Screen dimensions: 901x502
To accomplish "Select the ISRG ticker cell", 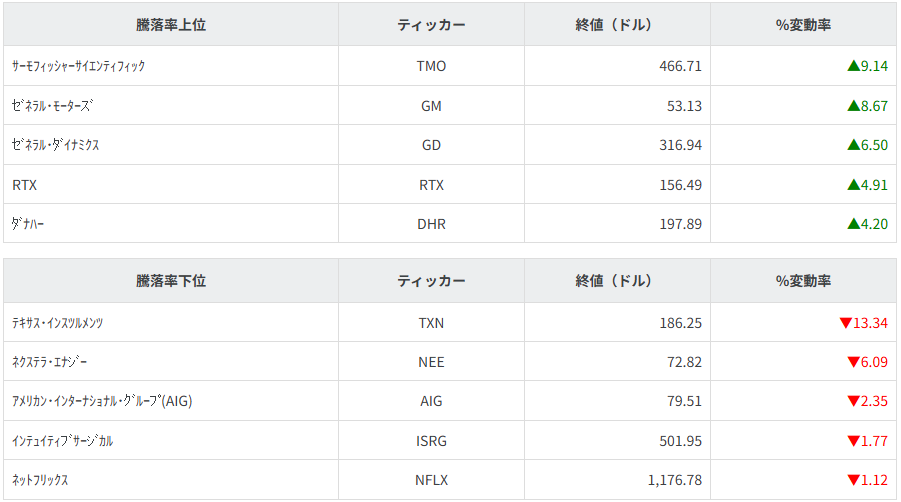I will [431, 441].
